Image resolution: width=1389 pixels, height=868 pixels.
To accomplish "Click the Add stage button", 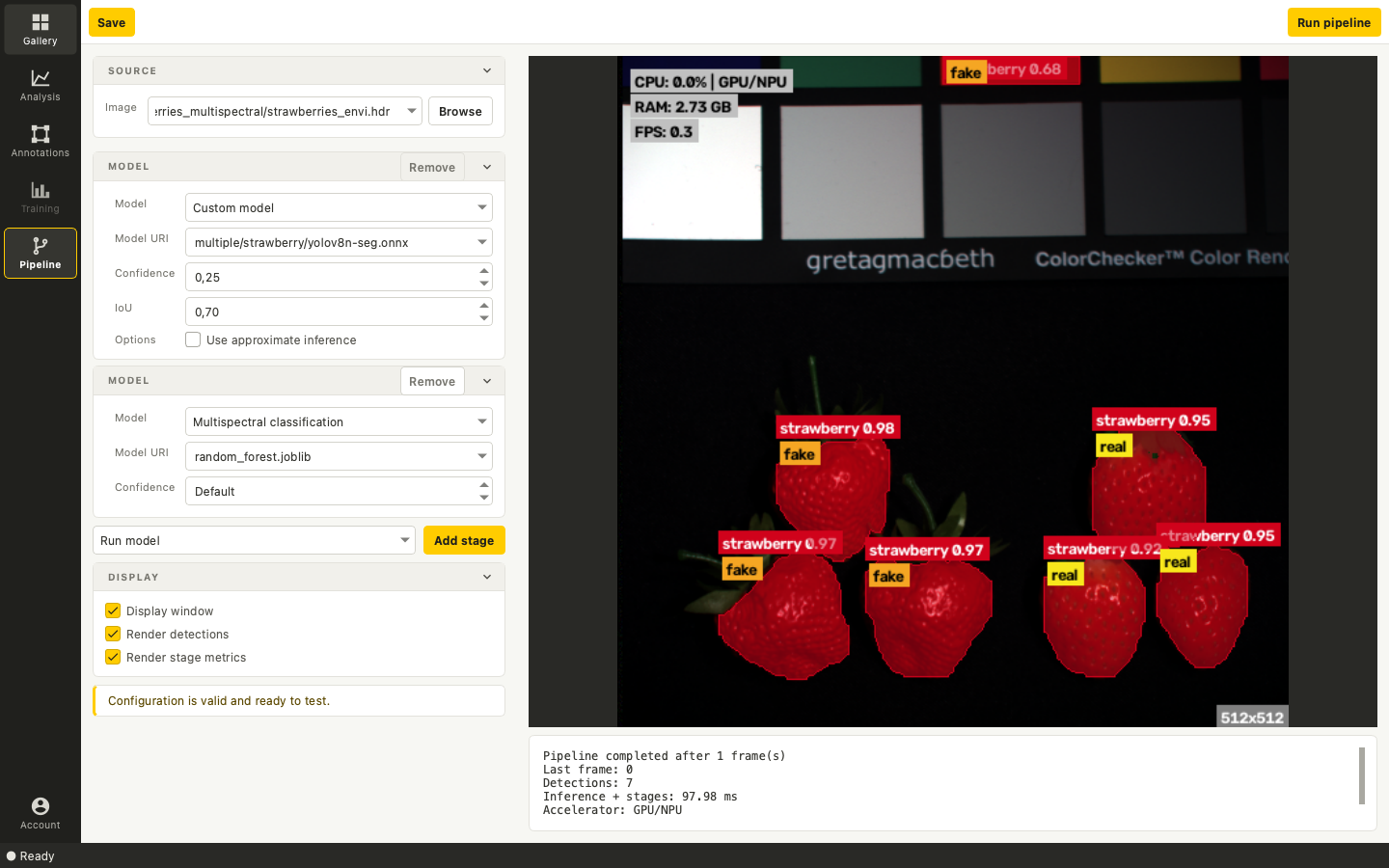I will pyautogui.click(x=464, y=540).
